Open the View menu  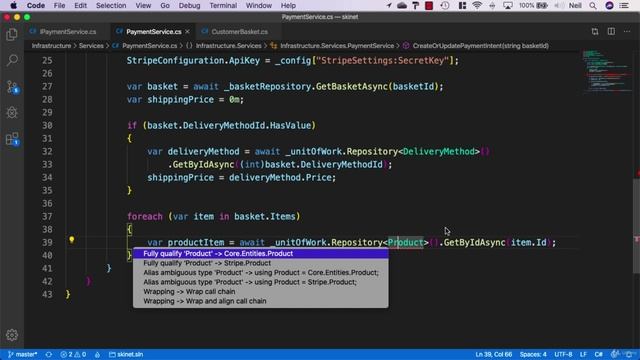point(143,5)
